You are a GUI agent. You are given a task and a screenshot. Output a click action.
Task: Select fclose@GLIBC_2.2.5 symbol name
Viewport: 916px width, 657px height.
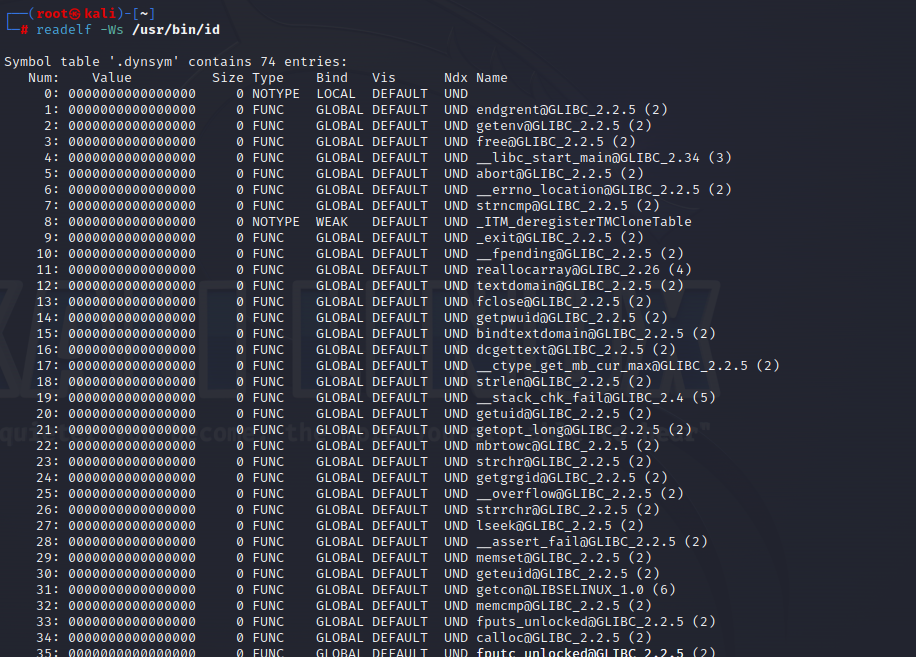548,302
